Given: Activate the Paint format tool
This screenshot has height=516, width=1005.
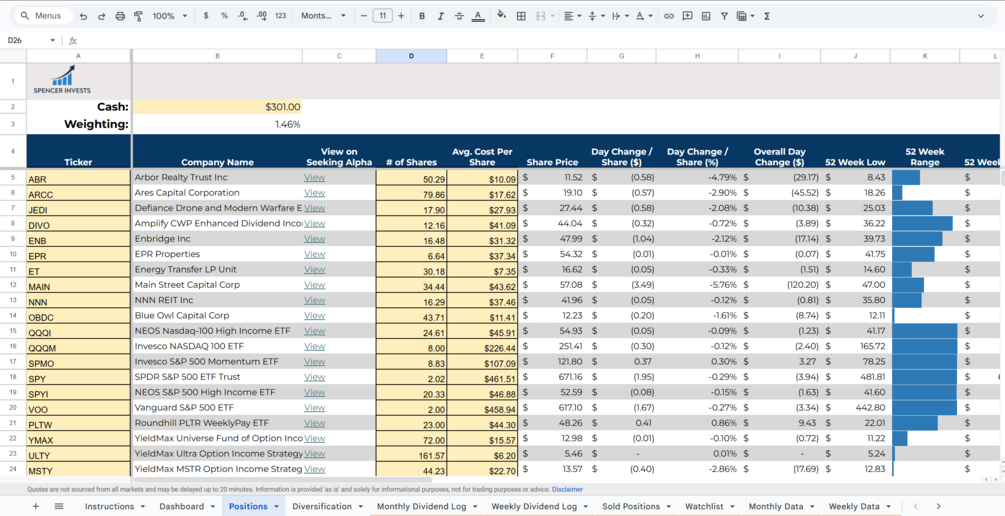Looking at the screenshot, I should tap(138, 16).
